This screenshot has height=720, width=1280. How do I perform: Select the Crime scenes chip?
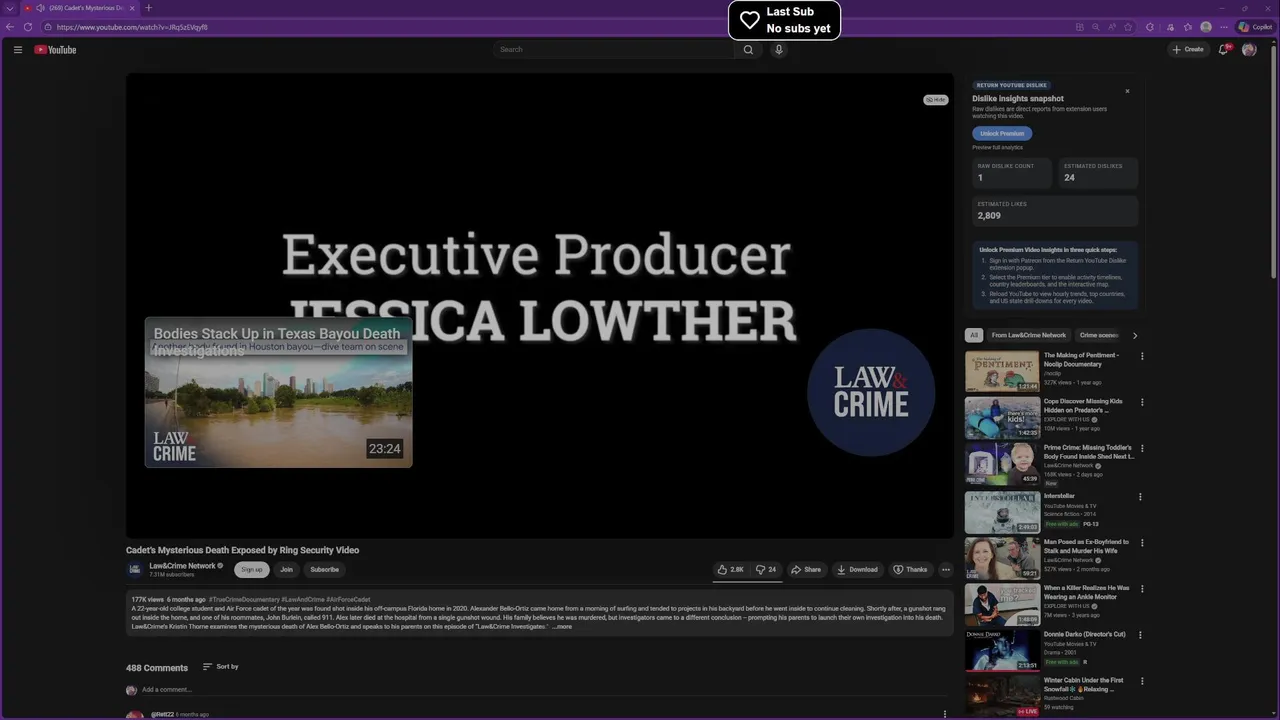(1099, 335)
